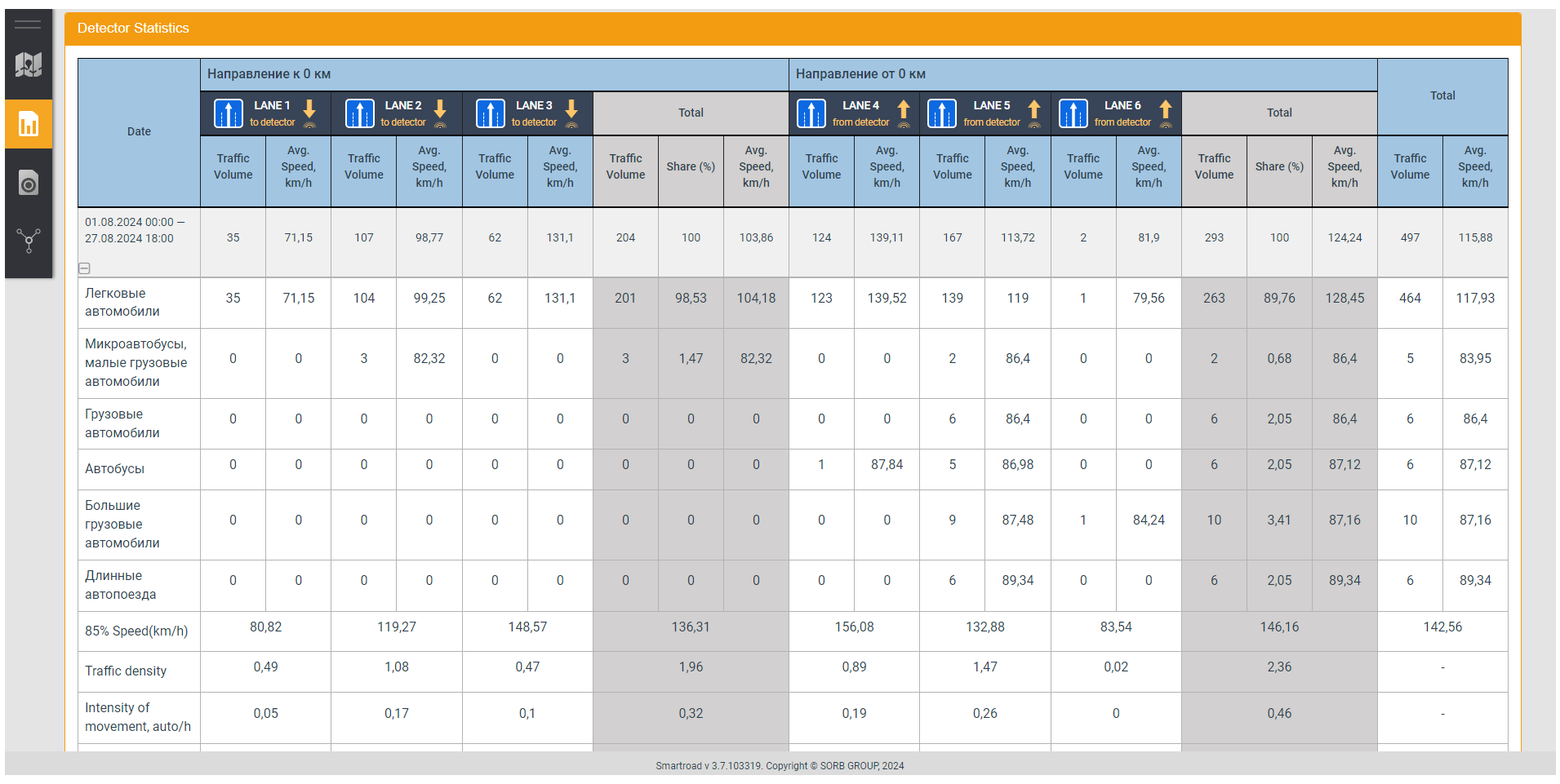Image resolution: width=1560 pixels, height=784 pixels.
Task: Click LANE 4 up-arrow direction icon
Action: click(904, 113)
